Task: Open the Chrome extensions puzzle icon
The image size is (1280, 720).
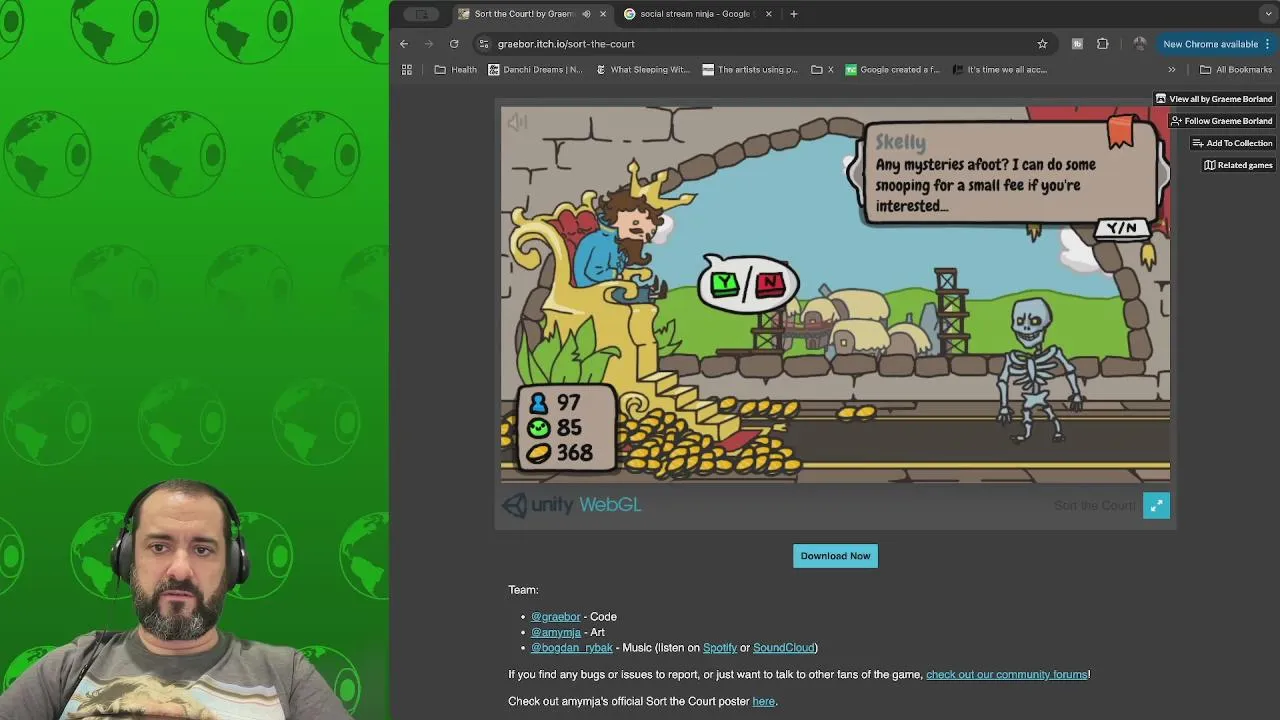Action: pos(1103,44)
